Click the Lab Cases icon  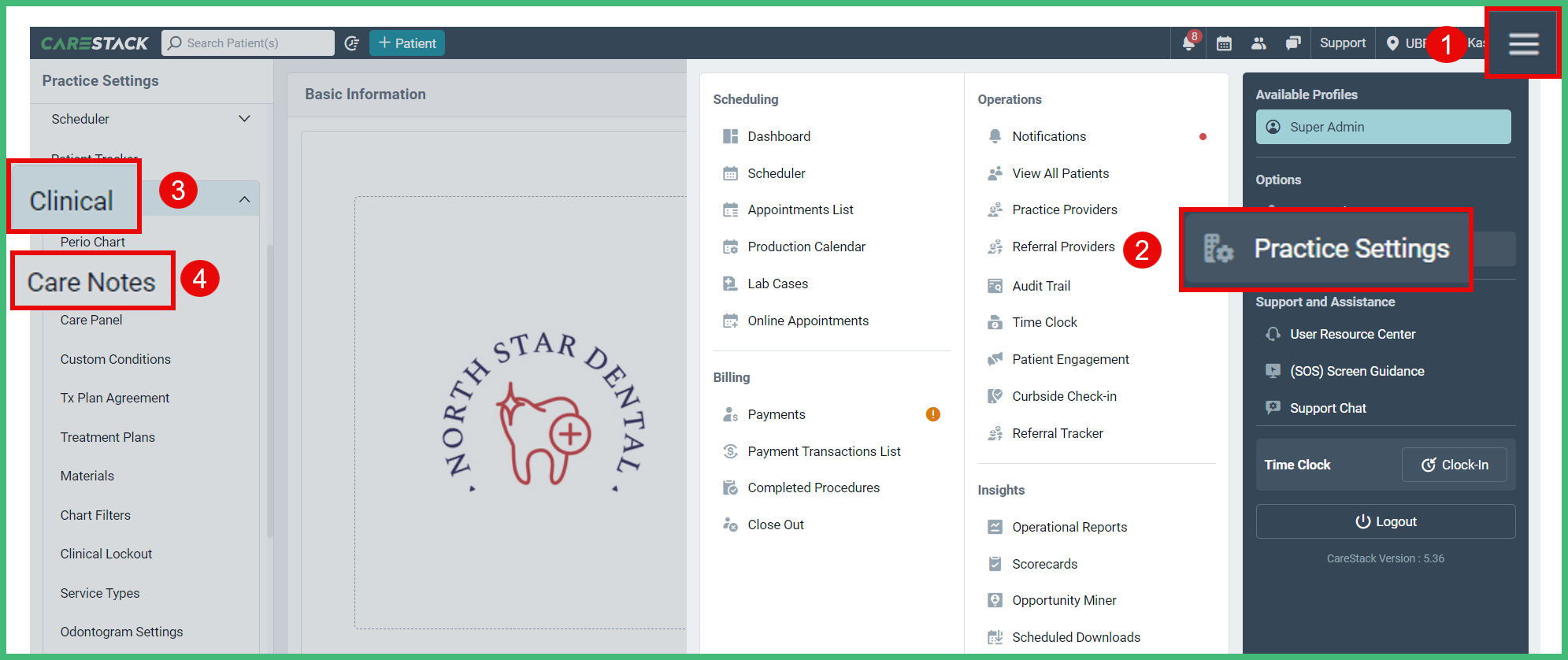click(731, 284)
